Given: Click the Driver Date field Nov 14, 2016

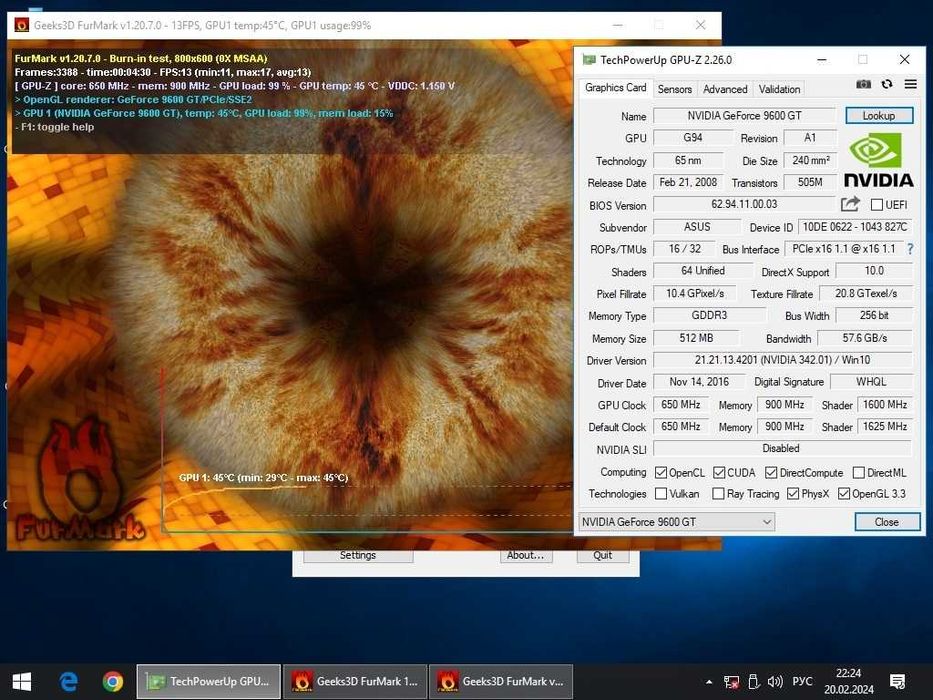Looking at the screenshot, I should click(x=699, y=382).
